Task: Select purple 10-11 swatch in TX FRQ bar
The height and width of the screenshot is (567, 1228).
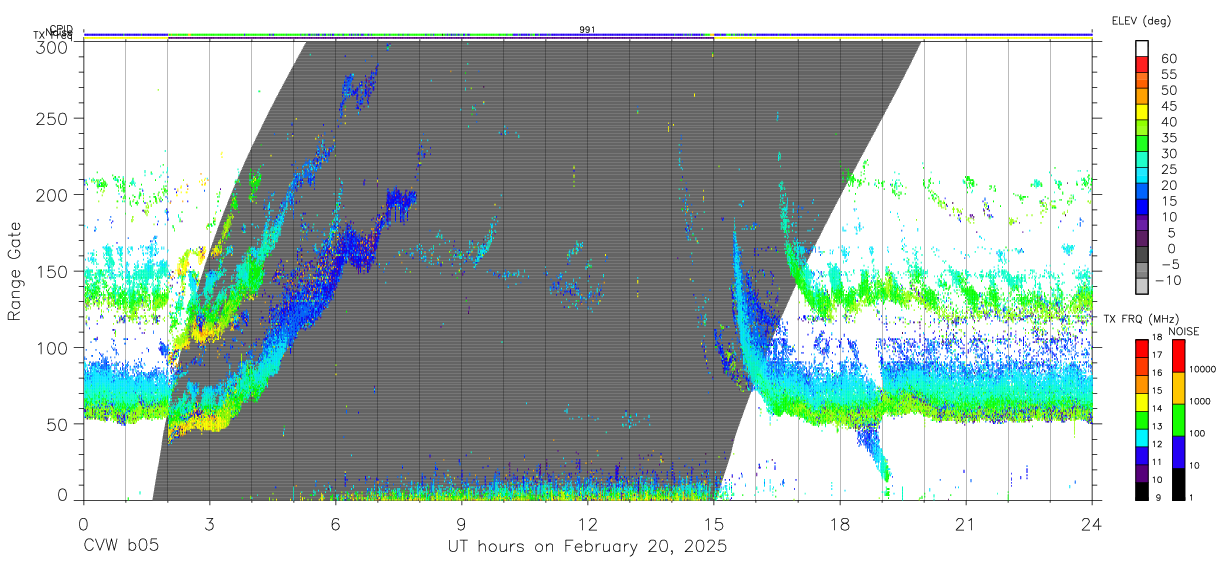Action: (x=1142, y=473)
